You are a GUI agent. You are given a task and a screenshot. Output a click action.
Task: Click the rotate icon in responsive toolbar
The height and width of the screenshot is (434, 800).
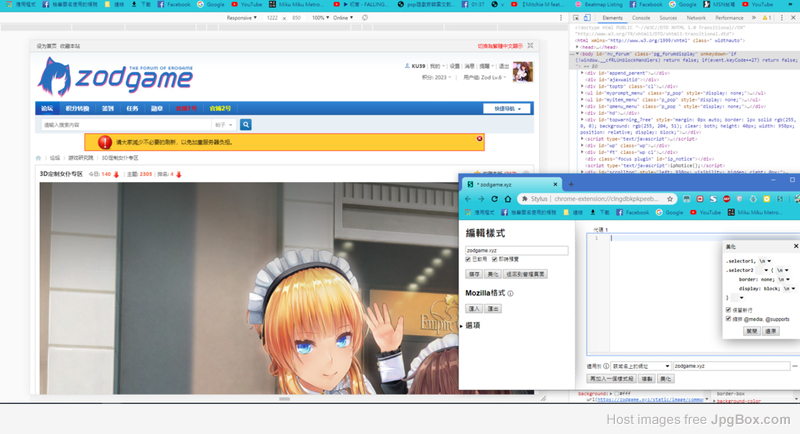pos(365,18)
